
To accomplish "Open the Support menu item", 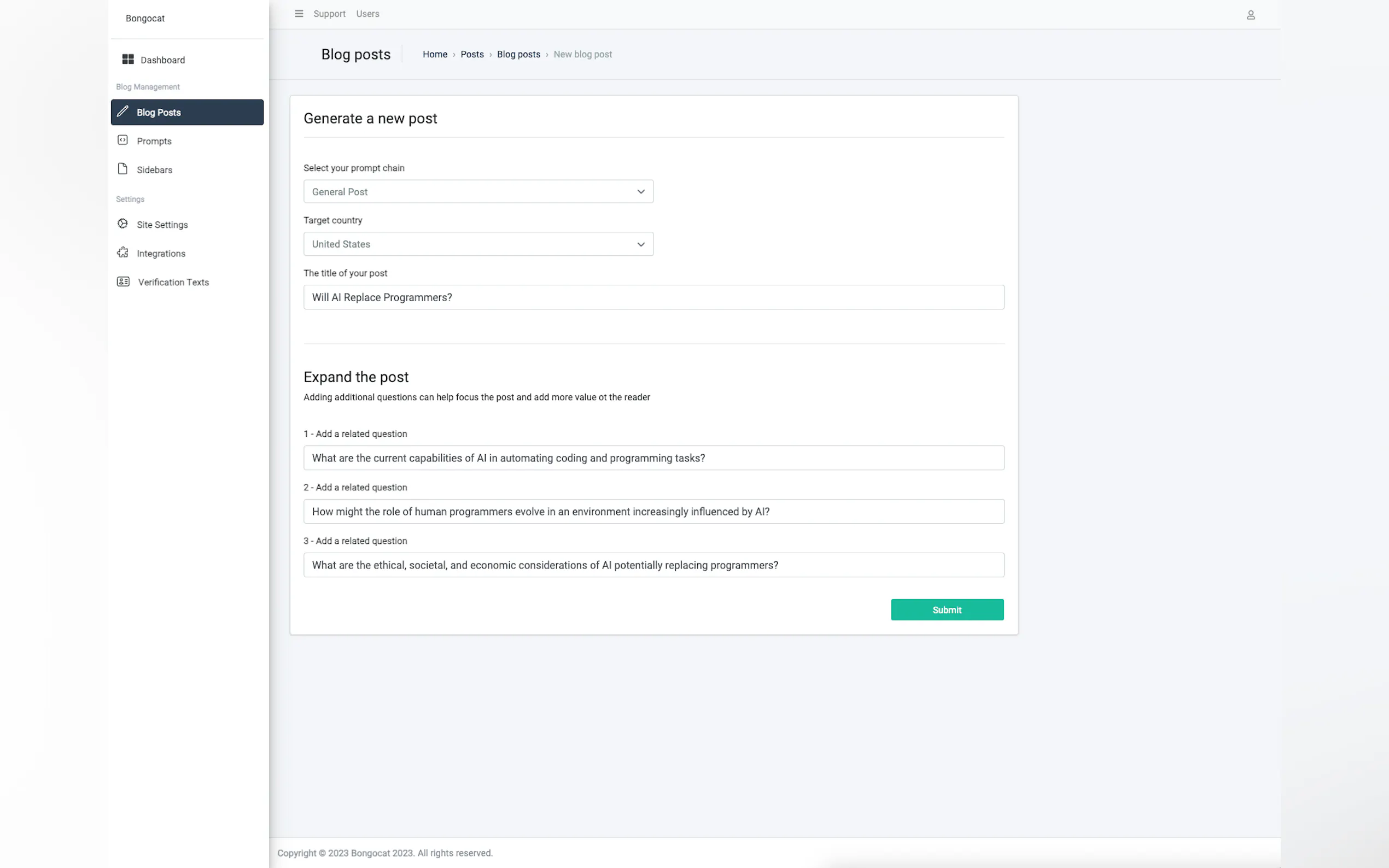I will 329,14.
